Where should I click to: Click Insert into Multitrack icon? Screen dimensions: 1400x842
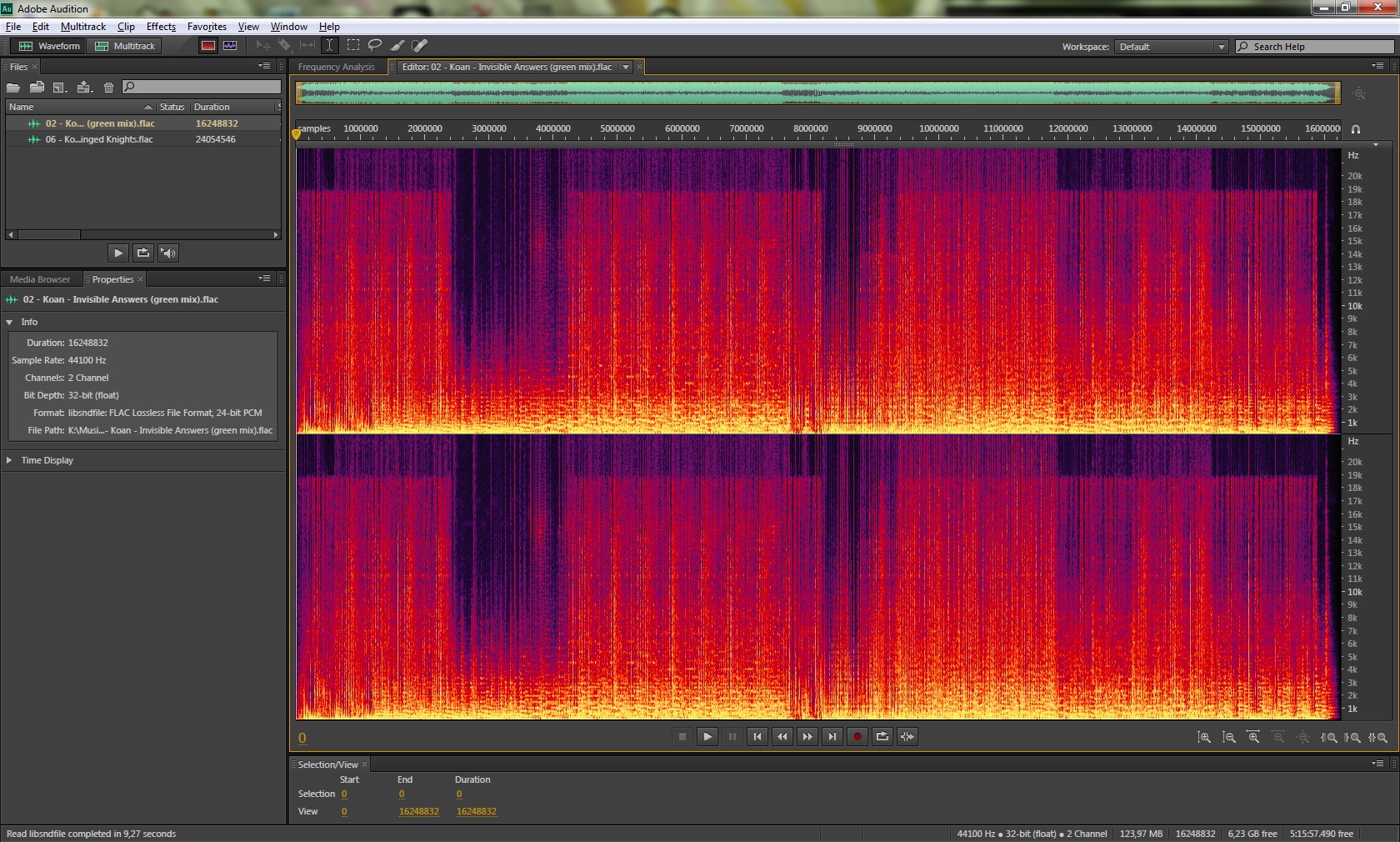[84, 87]
